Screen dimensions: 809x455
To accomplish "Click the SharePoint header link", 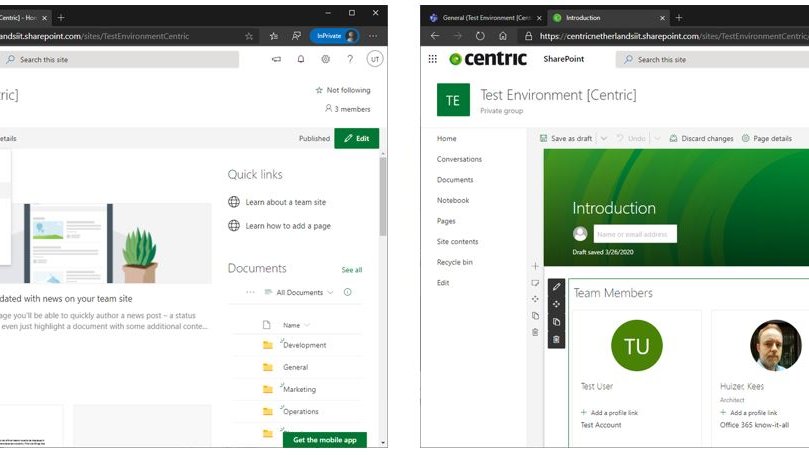I will 563,59.
